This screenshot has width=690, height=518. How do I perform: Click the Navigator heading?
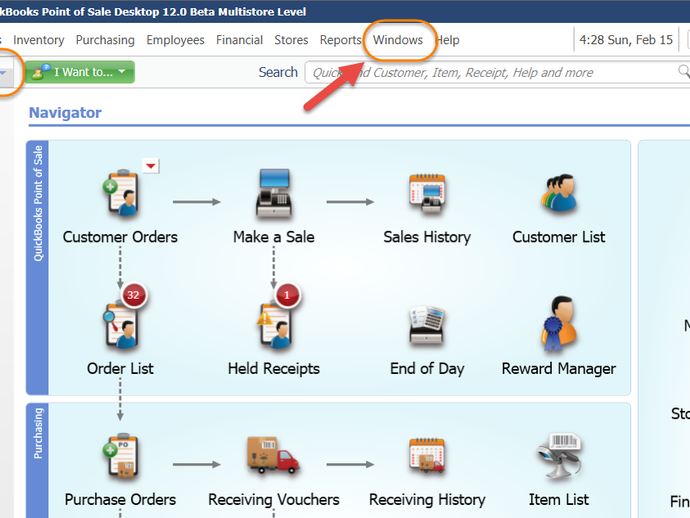point(65,113)
